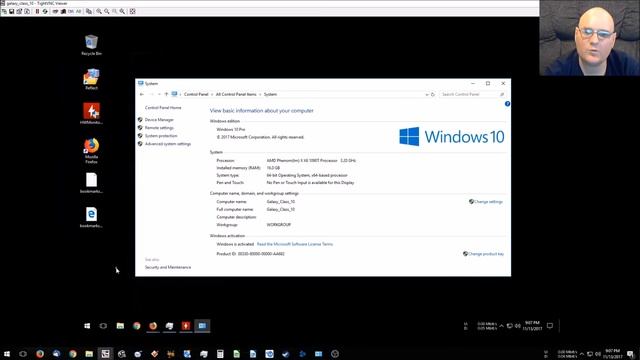Open the remote taskbar clock
The width and height of the screenshot is (640, 360).
pyautogui.click(x=532, y=326)
